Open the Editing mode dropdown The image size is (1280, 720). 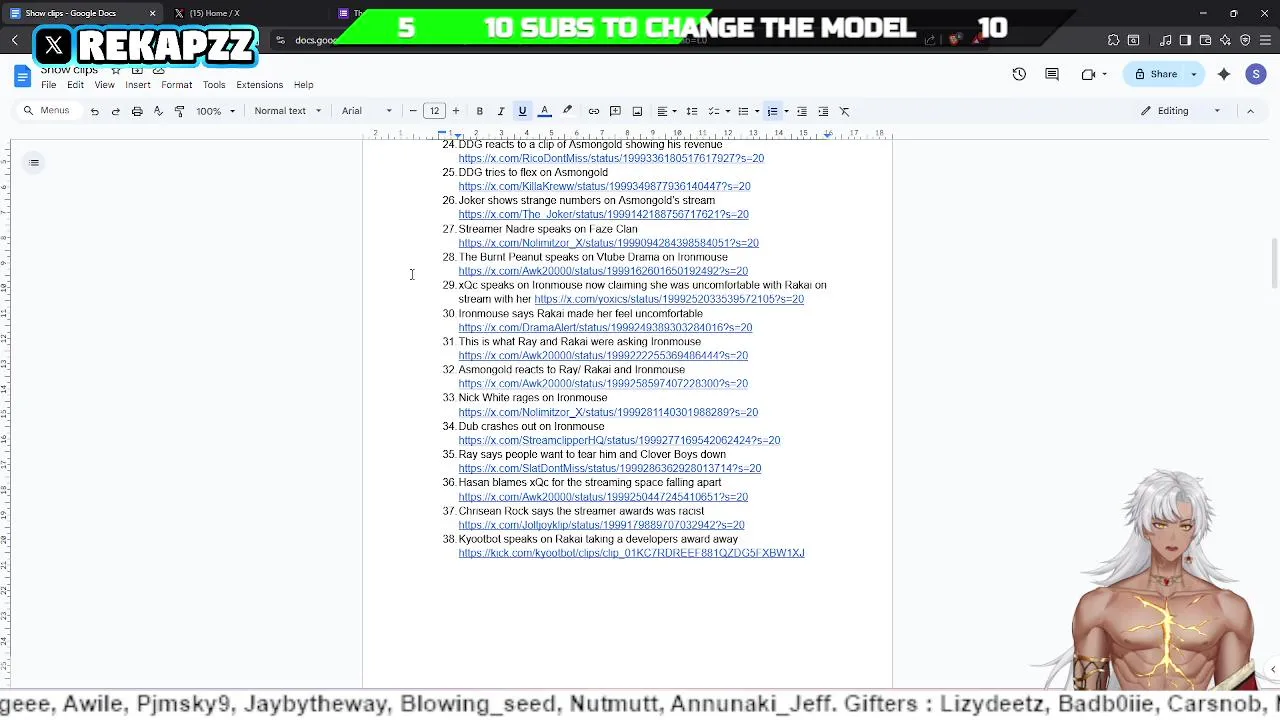tap(1181, 111)
